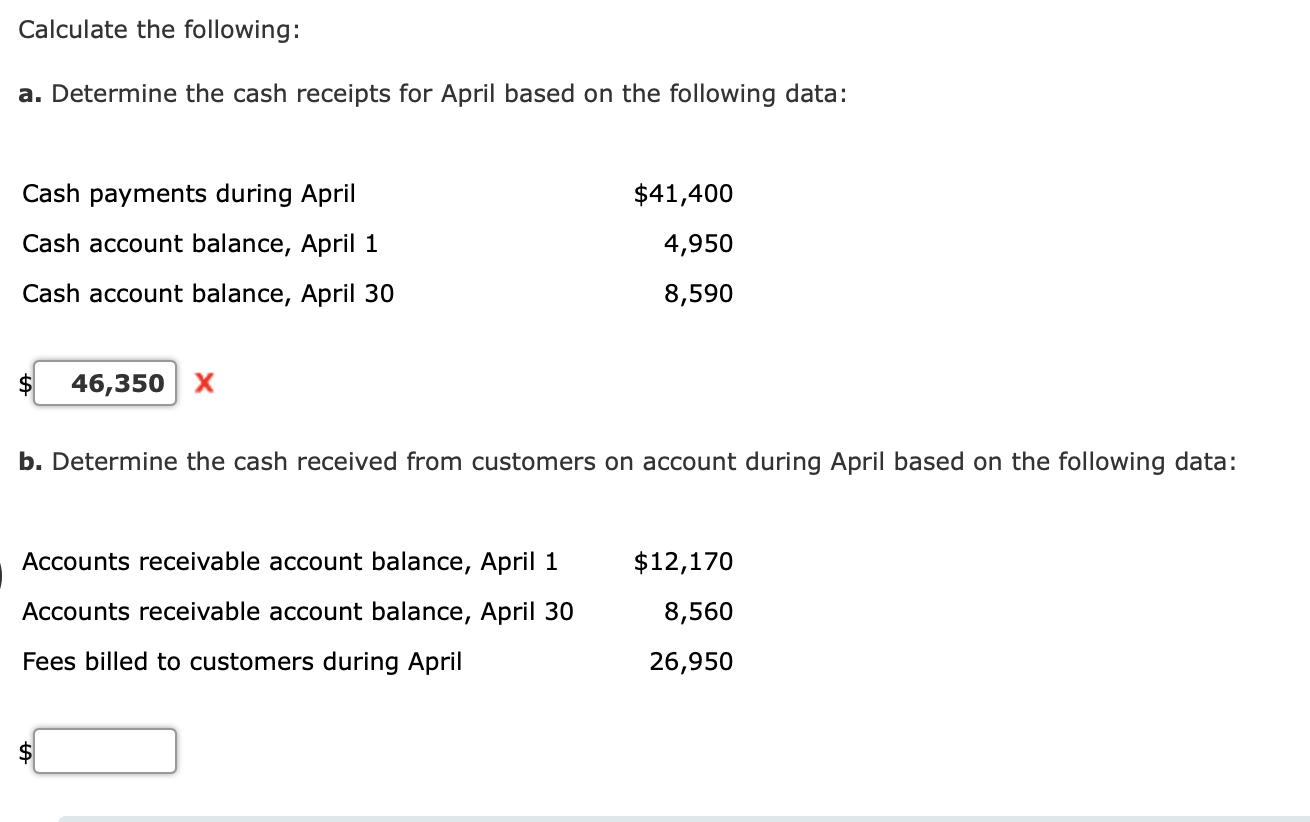Click 'Accounts receivable account balance, April 30' label
1310x822 pixels.
click(298, 612)
